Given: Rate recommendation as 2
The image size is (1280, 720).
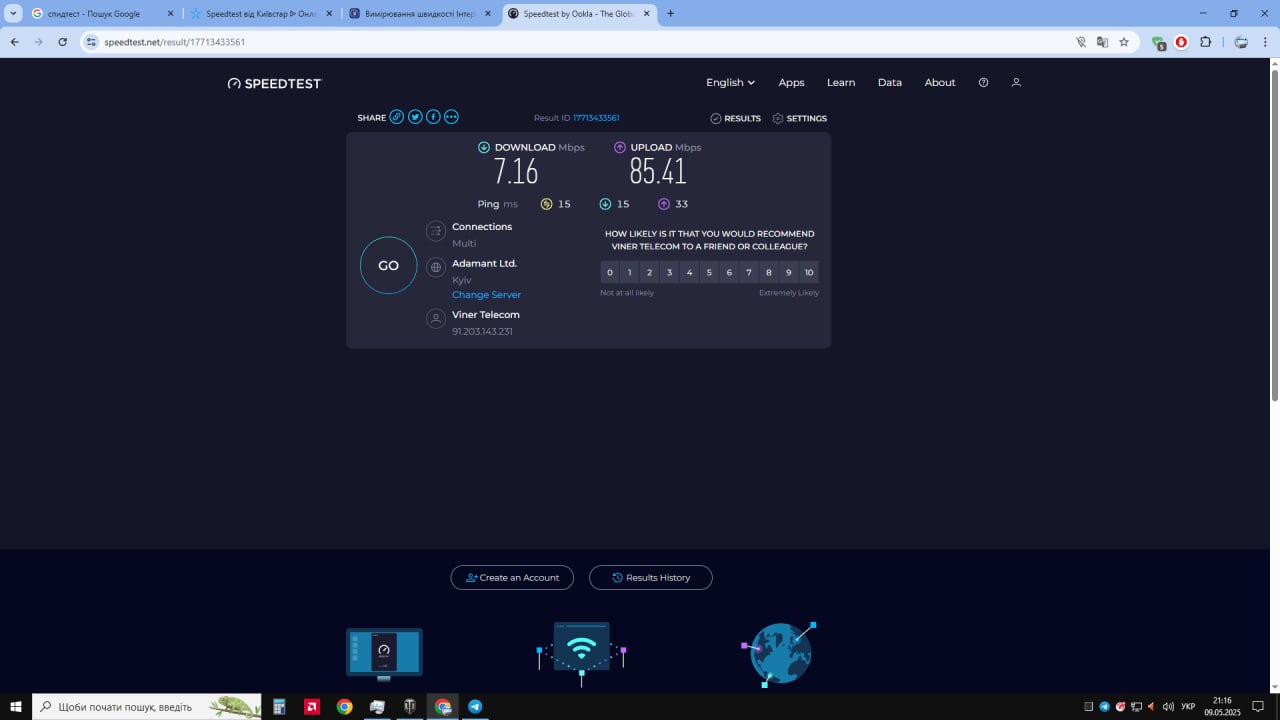Looking at the screenshot, I should pos(649,272).
